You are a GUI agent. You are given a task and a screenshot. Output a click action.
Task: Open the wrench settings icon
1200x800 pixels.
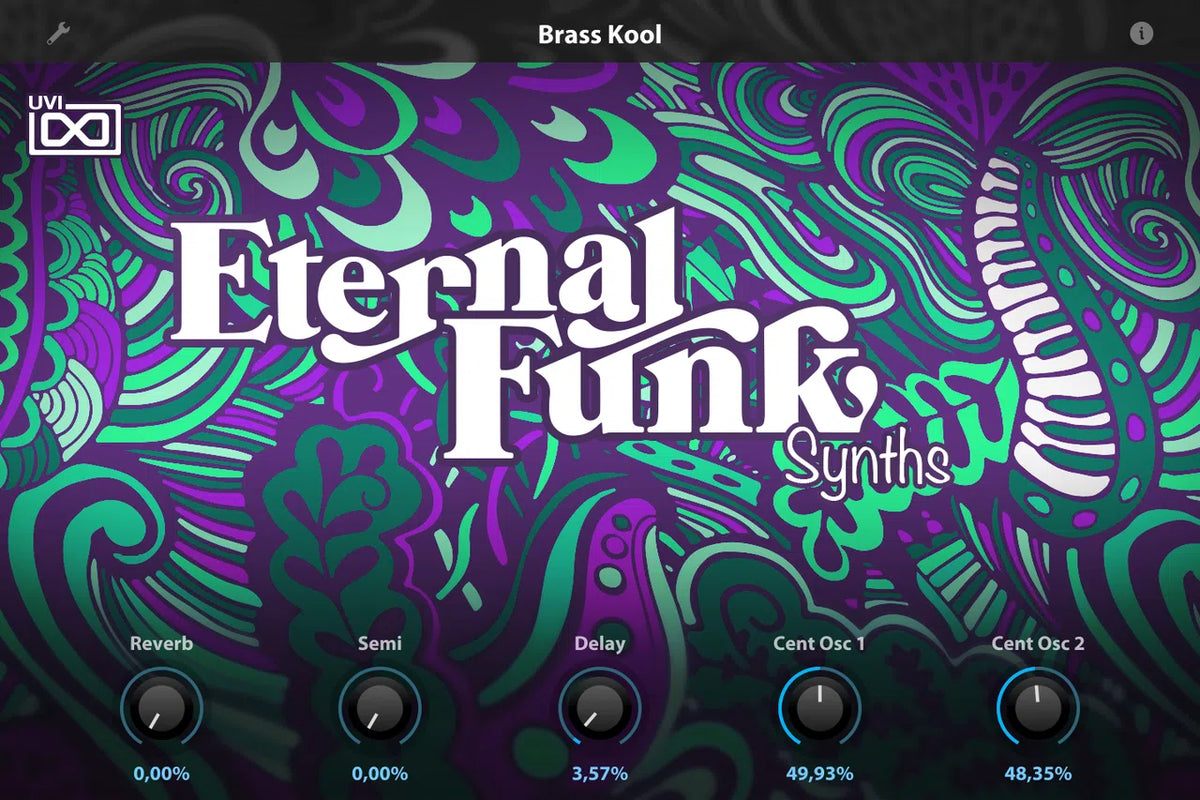(57, 33)
